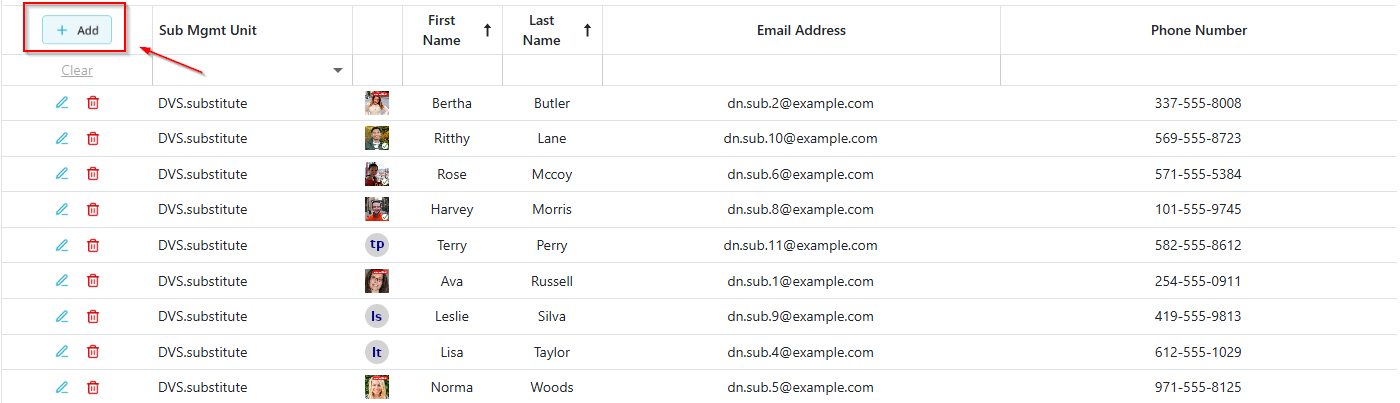The image size is (1400, 403).
Task: Edit Bertha Butler's record with pencil icon
Action: [62, 102]
